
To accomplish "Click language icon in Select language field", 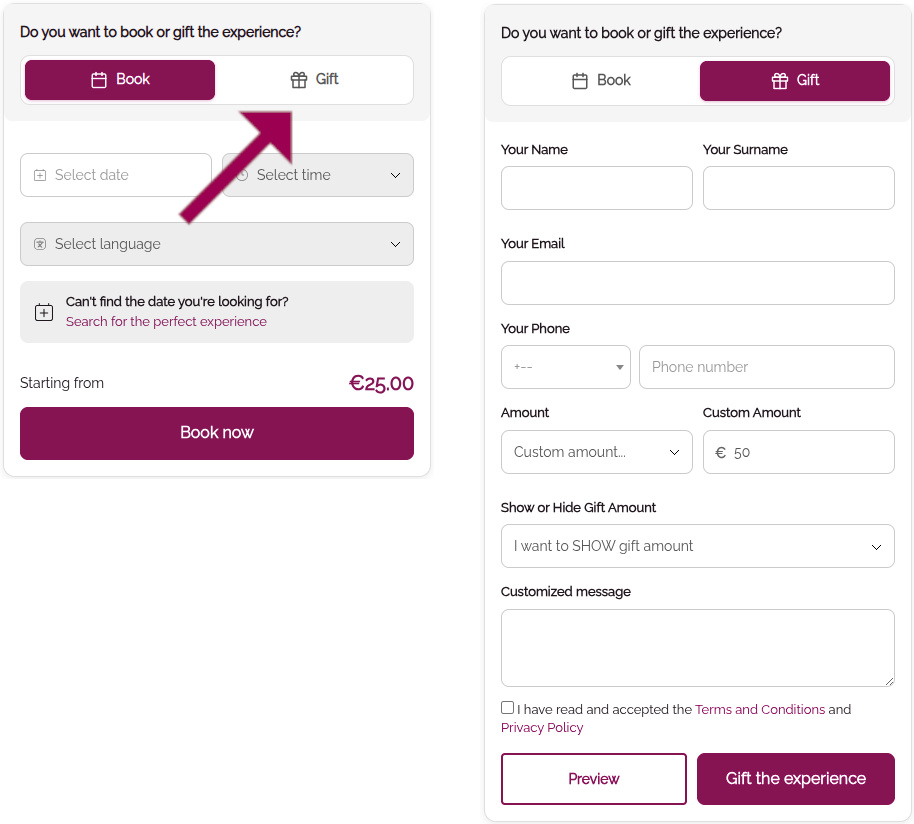I will (x=40, y=244).
